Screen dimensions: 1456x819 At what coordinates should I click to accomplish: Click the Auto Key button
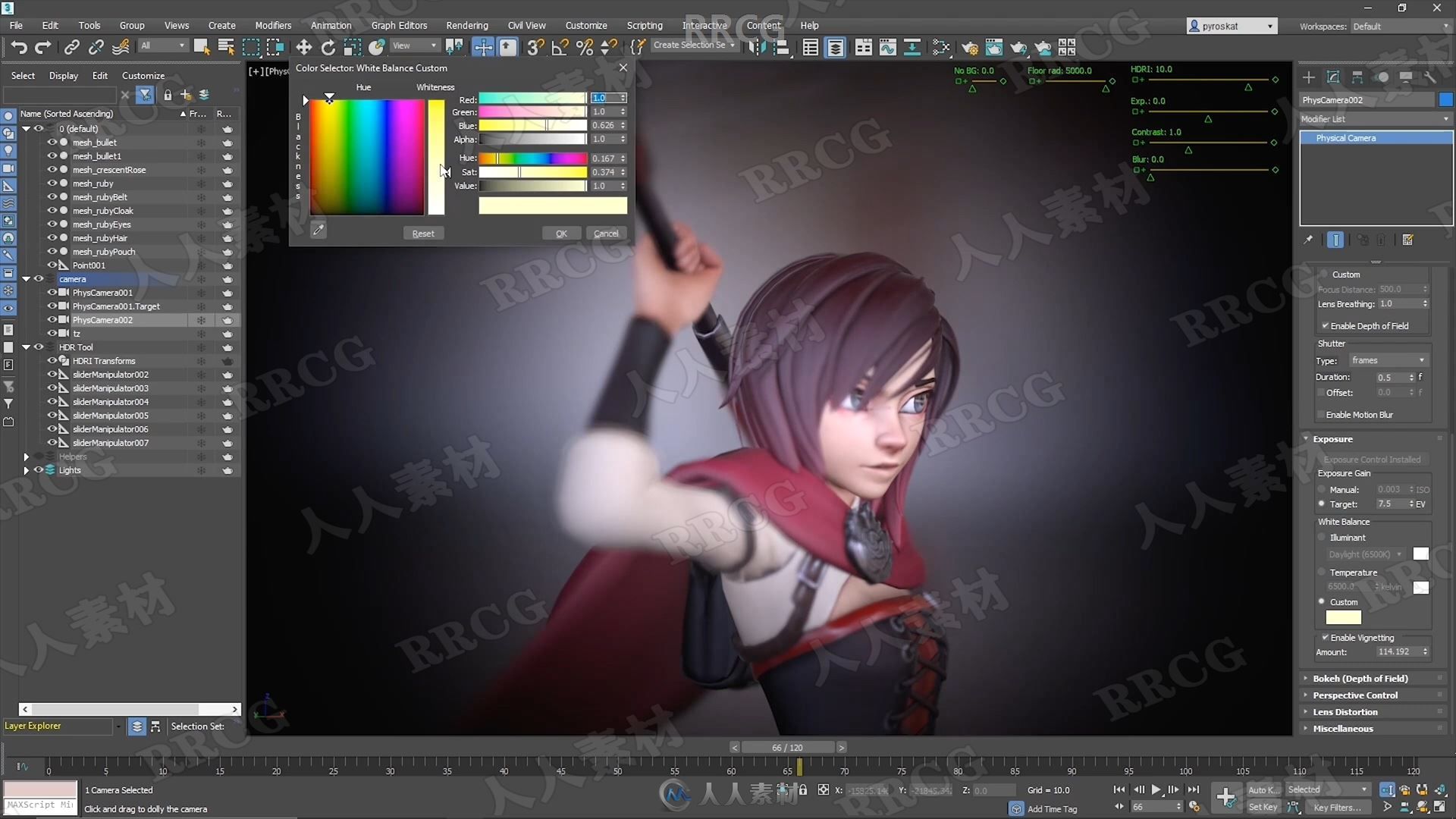point(1263,789)
